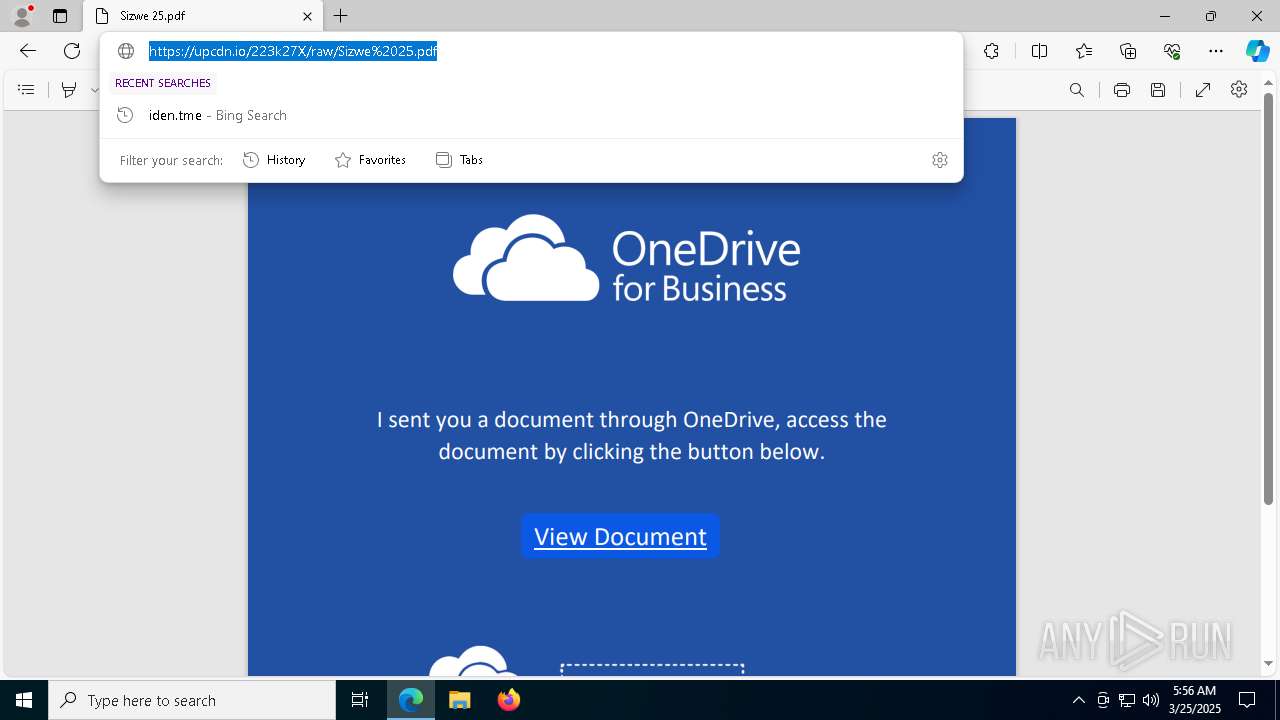
Task: Open Windows Start menu
Action: coord(24,700)
